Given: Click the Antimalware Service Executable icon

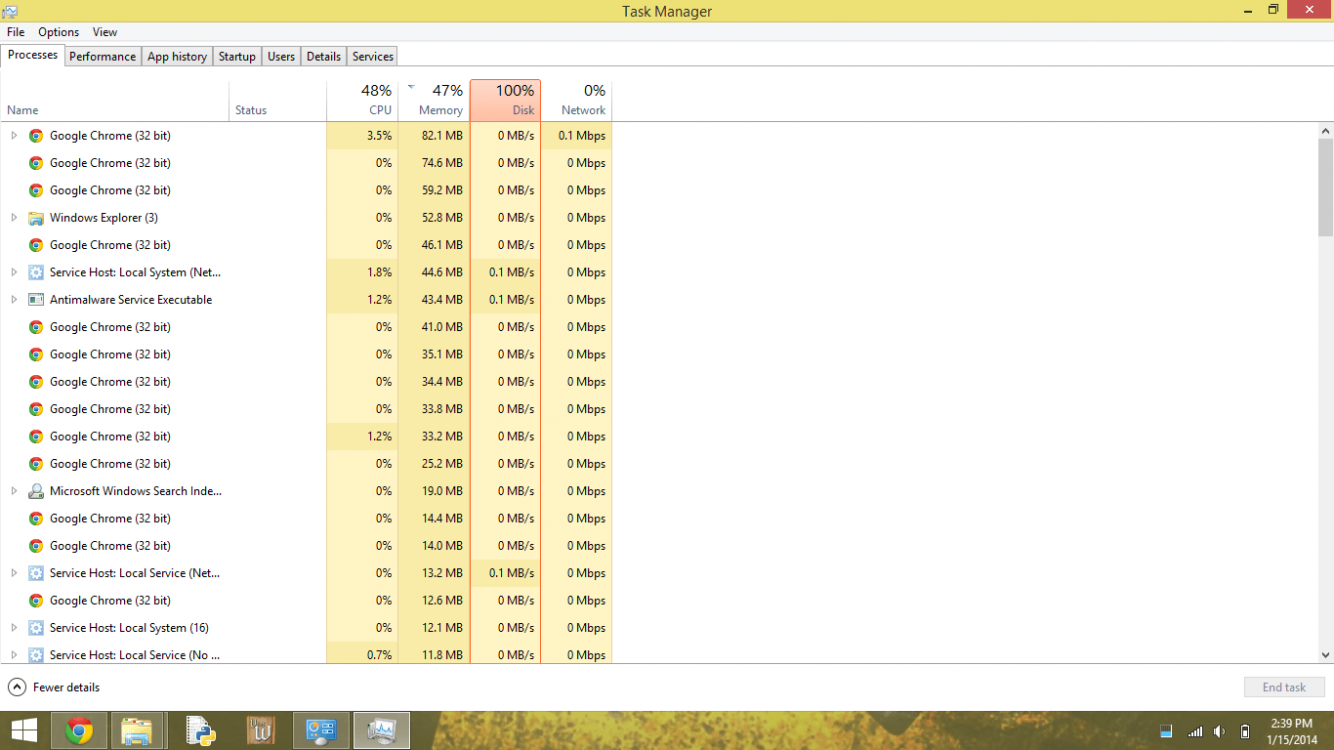Looking at the screenshot, I should (36, 300).
